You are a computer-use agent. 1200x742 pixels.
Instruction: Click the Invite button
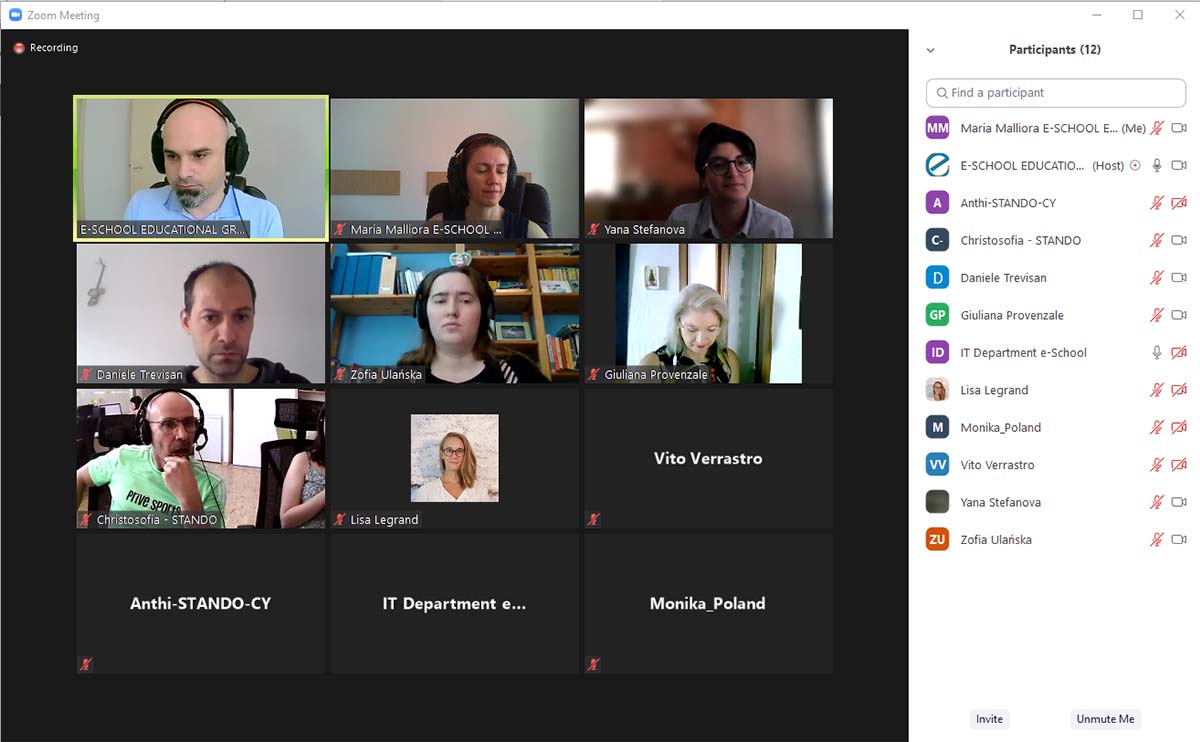pos(989,719)
